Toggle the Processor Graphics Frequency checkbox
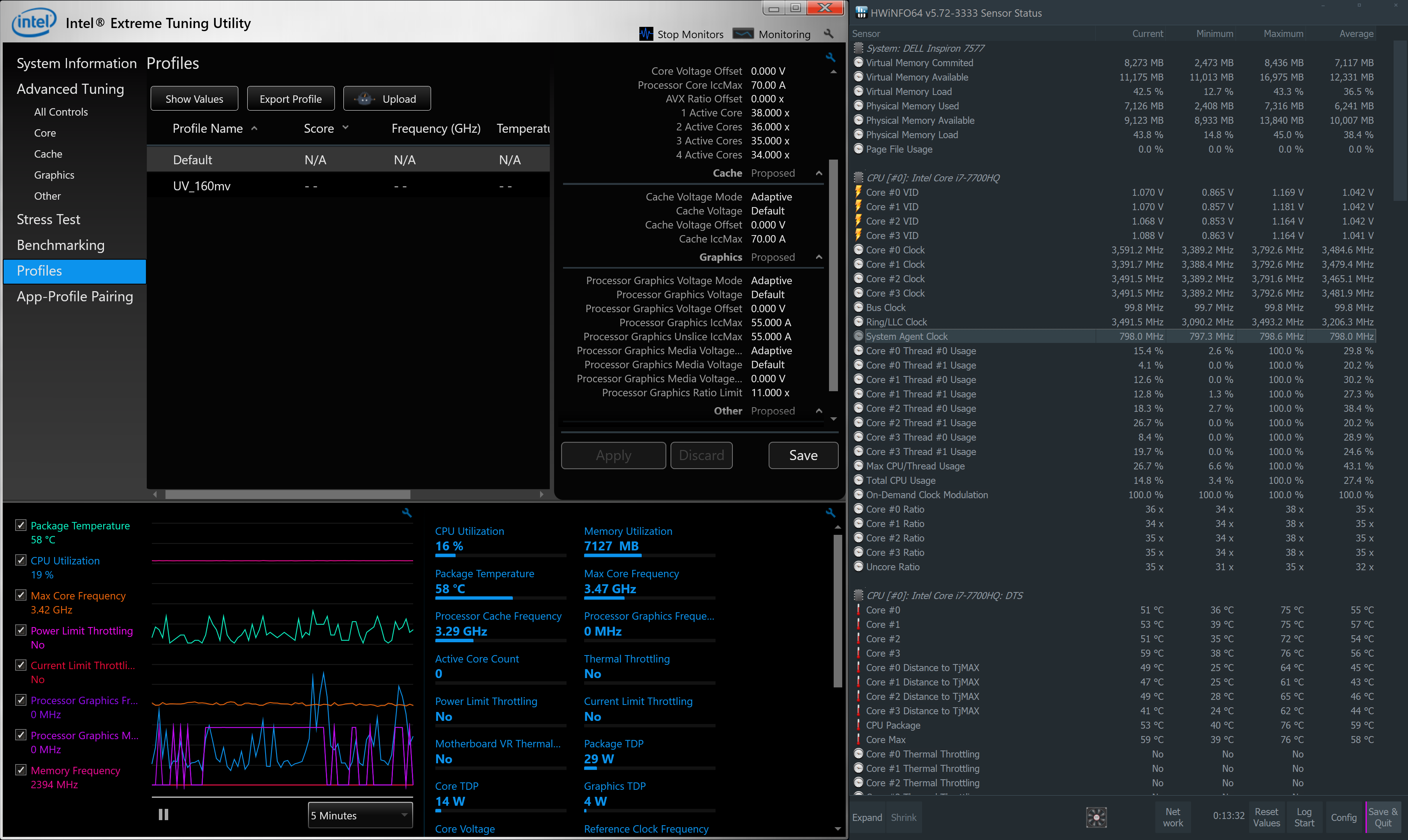The image size is (1408, 840). point(21,699)
